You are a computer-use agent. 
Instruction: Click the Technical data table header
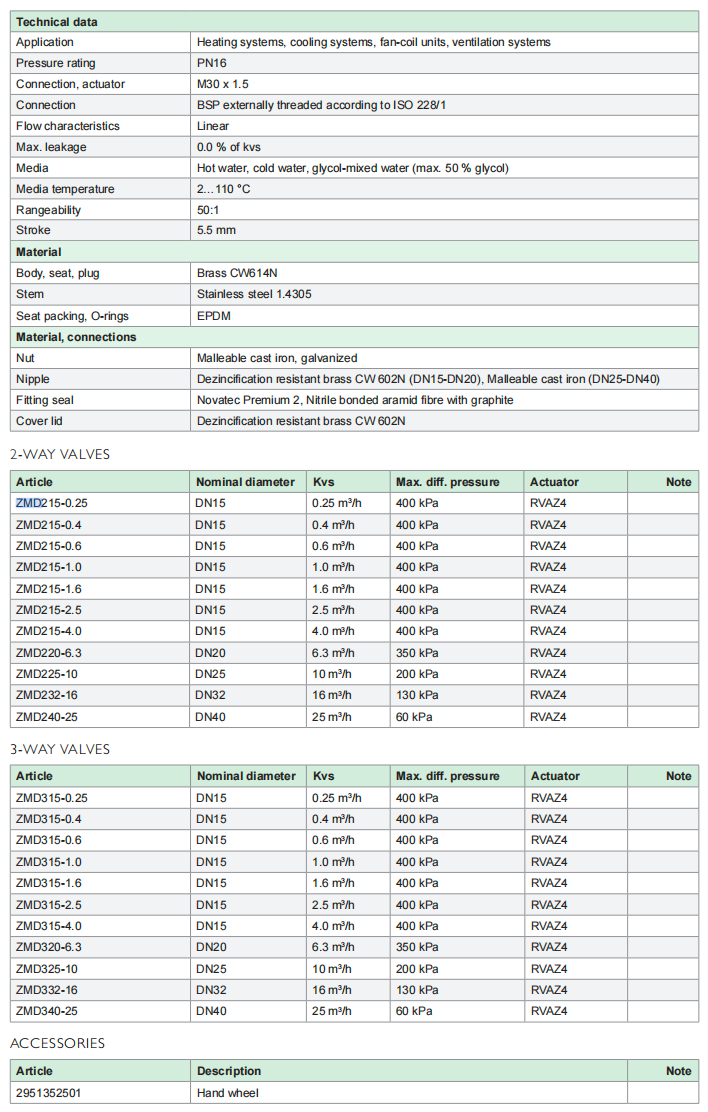click(x=57, y=21)
